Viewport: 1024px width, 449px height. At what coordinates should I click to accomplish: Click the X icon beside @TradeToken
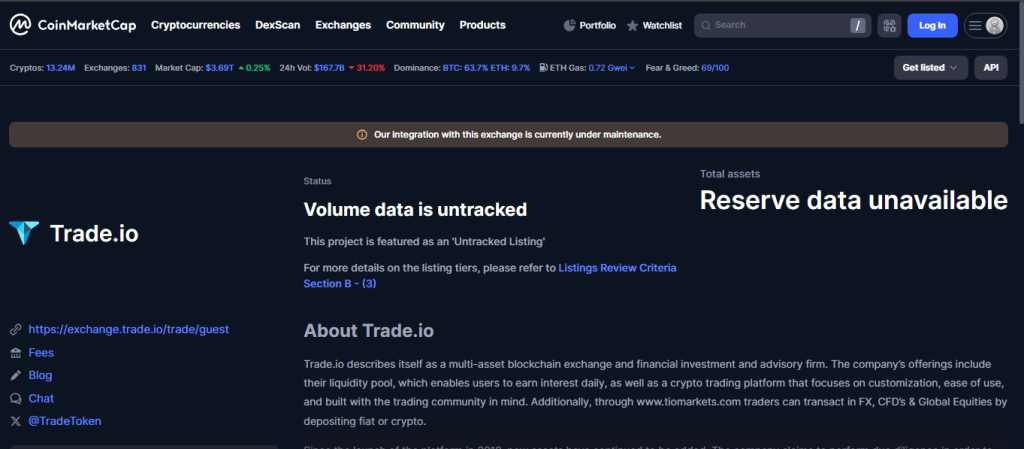tap(15, 421)
